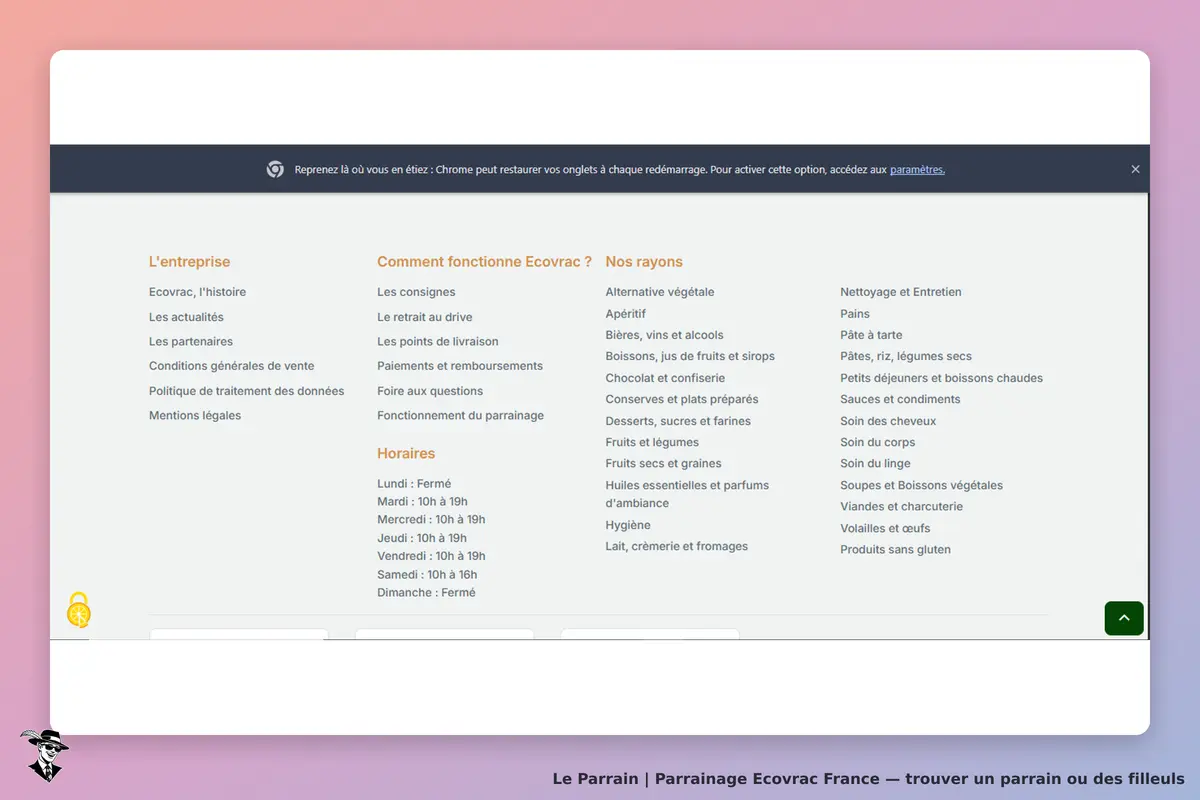Browse Apéritif category
This screenshot has height=800, width=1200.
[x=626, y=314]
